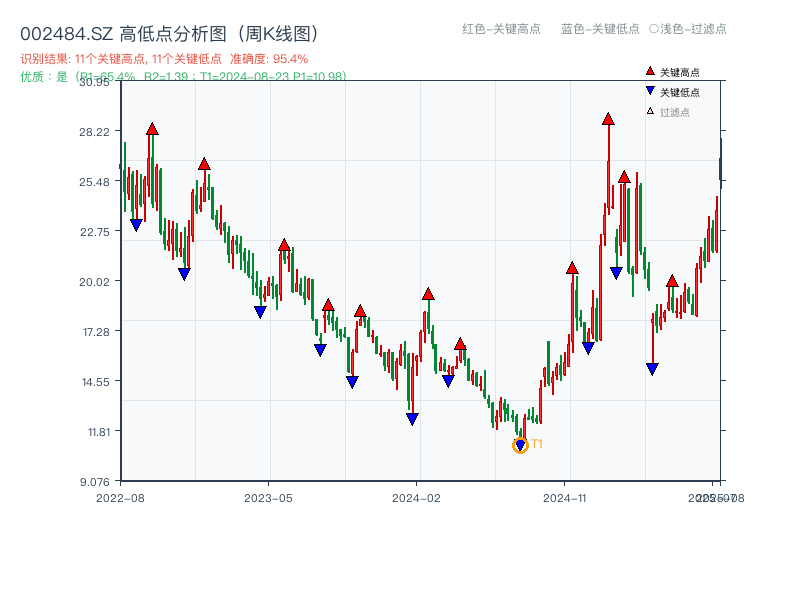
Task: Click the rightmost blue low marker near 2025
Action: coord(651,368)
